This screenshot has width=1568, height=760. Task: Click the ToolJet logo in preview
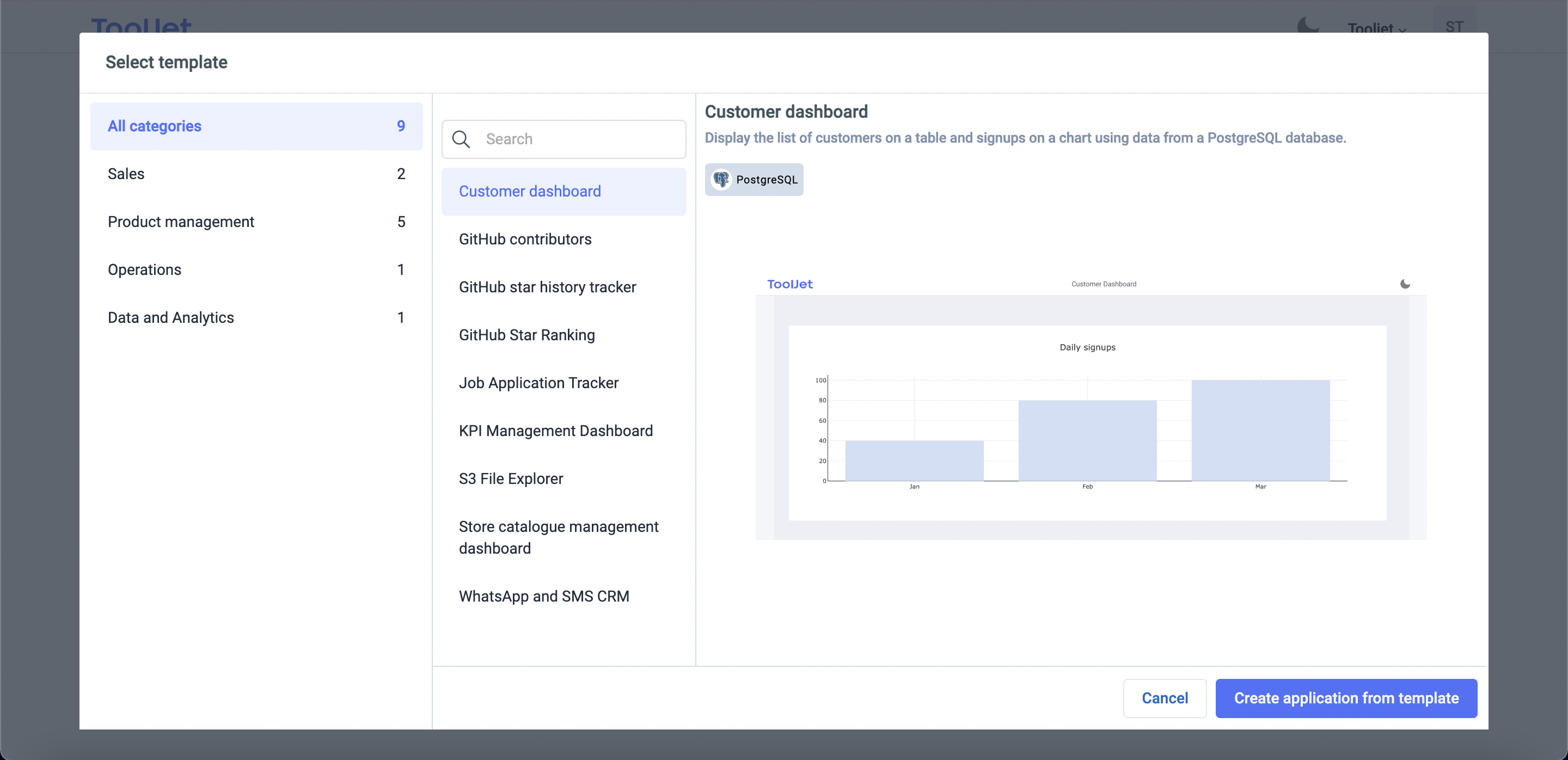point(789,284)
